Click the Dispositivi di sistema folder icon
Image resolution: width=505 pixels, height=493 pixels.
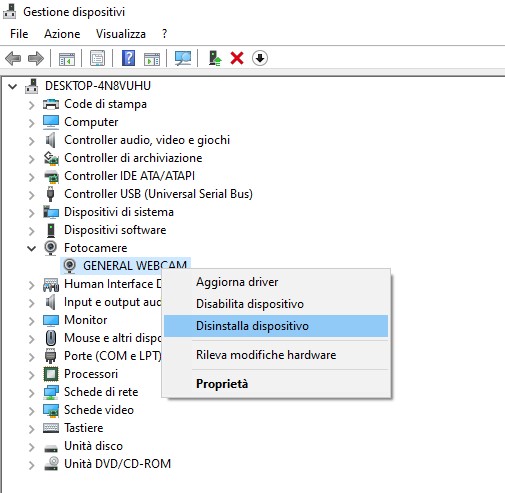[51, 212]
